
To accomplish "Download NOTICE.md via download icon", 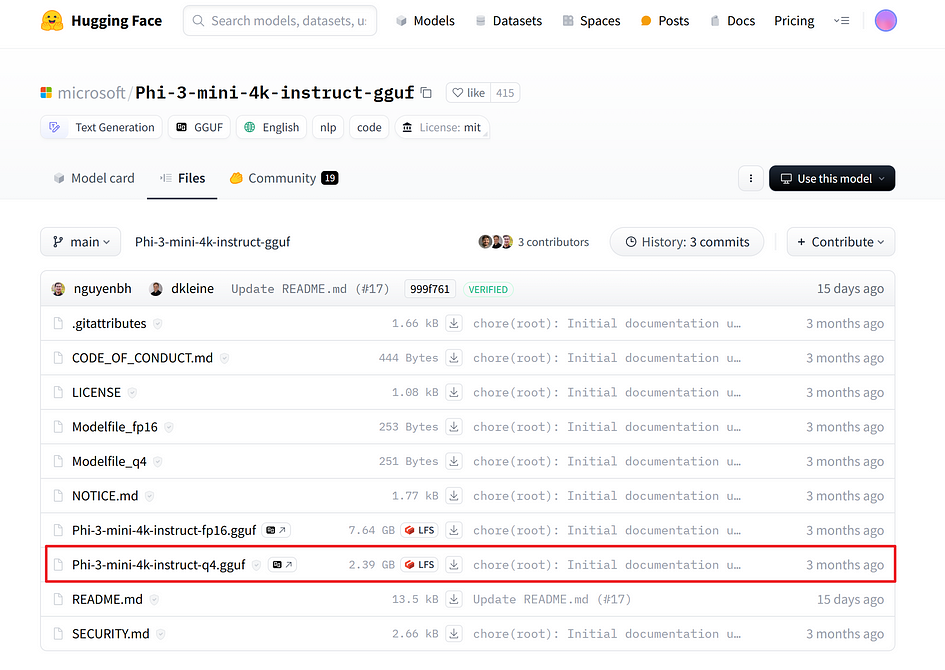I will pyautogui.click(x=454, y=495).
